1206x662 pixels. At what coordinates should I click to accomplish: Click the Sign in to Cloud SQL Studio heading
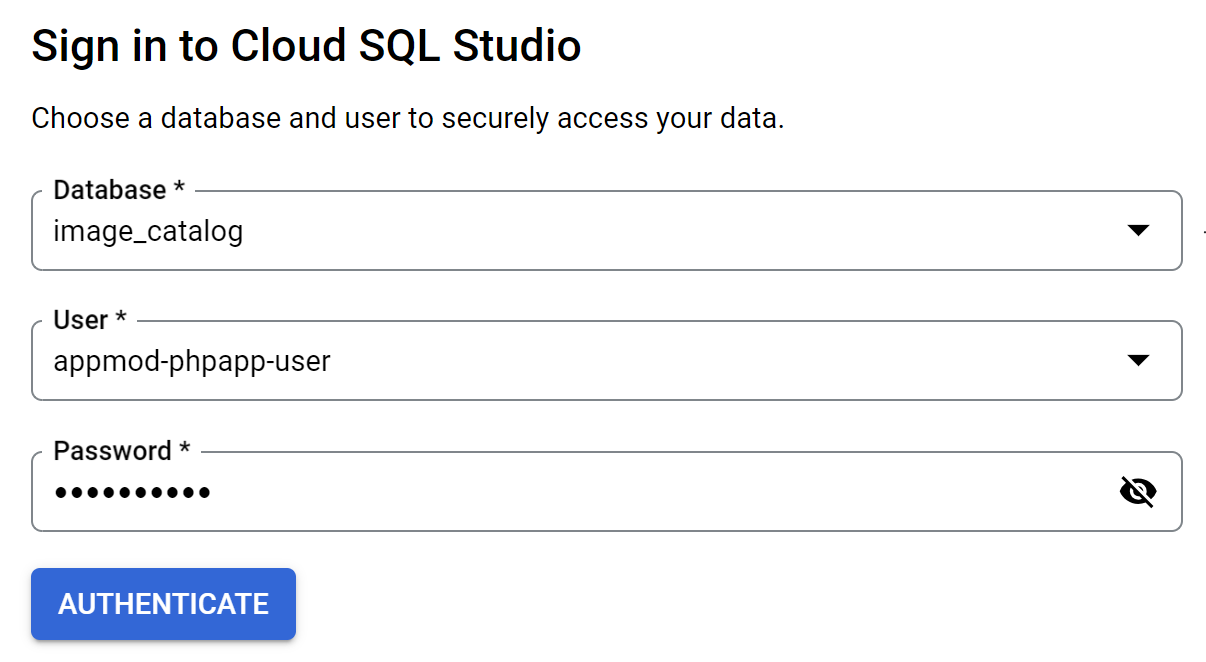306,47
